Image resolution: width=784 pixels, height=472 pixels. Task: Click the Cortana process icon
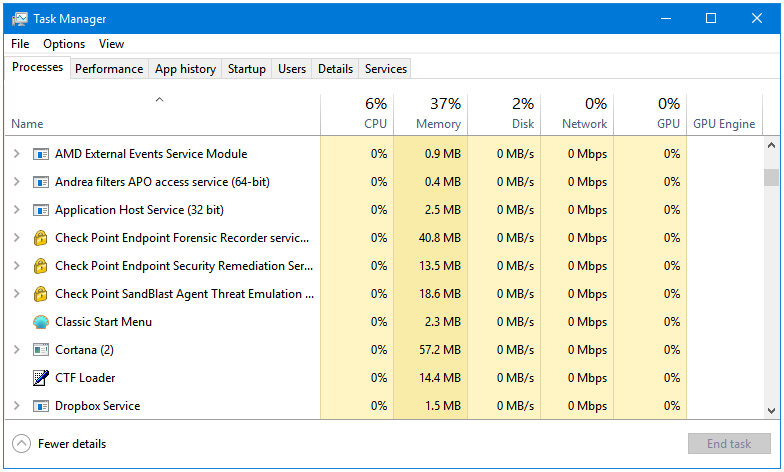(40, 350)
